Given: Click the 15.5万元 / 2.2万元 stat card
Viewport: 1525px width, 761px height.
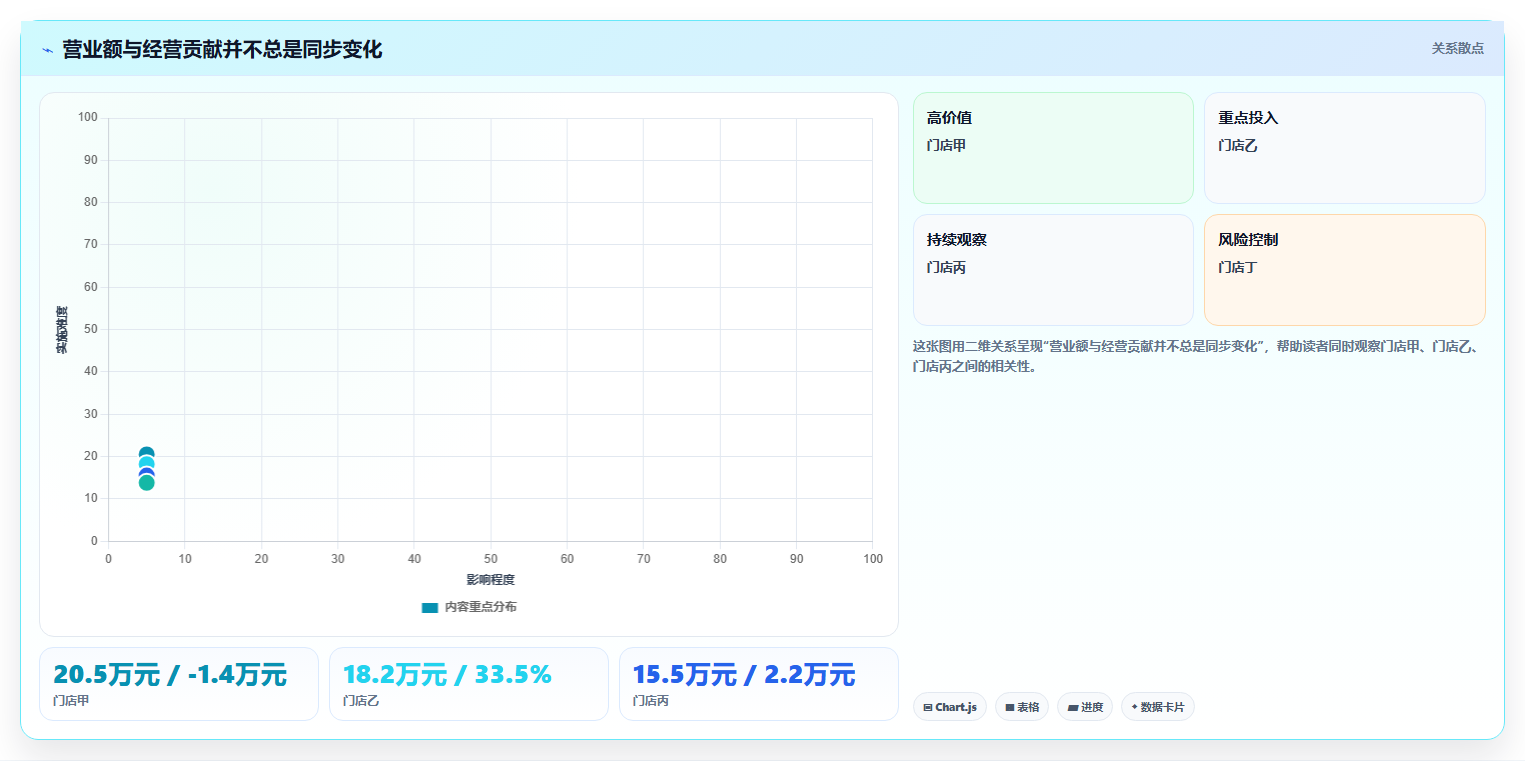Looking at the screenshot, I should 759,684.
